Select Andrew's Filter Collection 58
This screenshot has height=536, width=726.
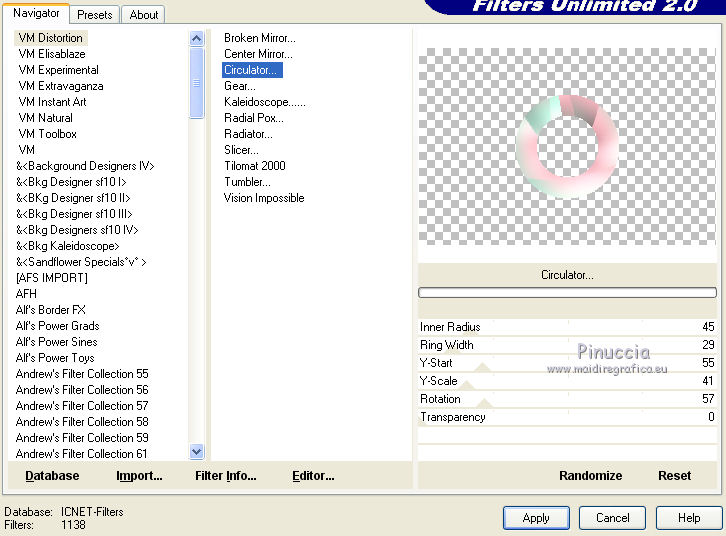tap(82, 422)
